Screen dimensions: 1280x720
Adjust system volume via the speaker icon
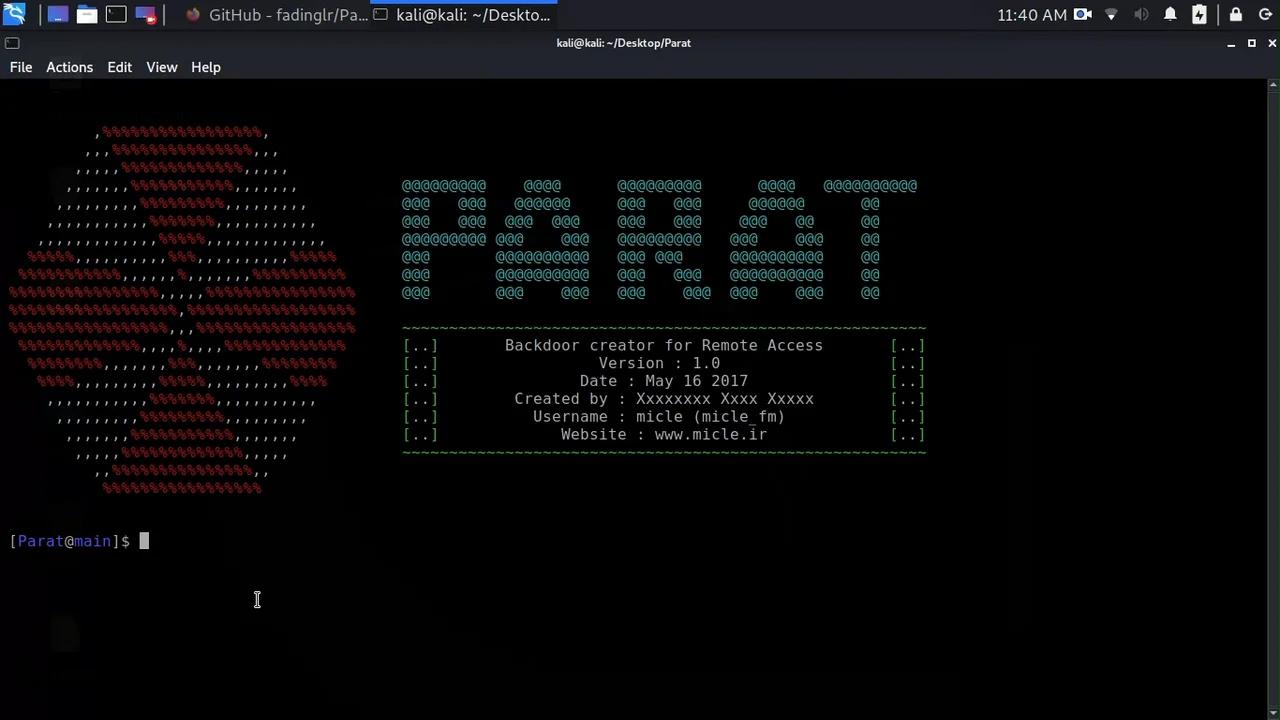coord(1141,14)
